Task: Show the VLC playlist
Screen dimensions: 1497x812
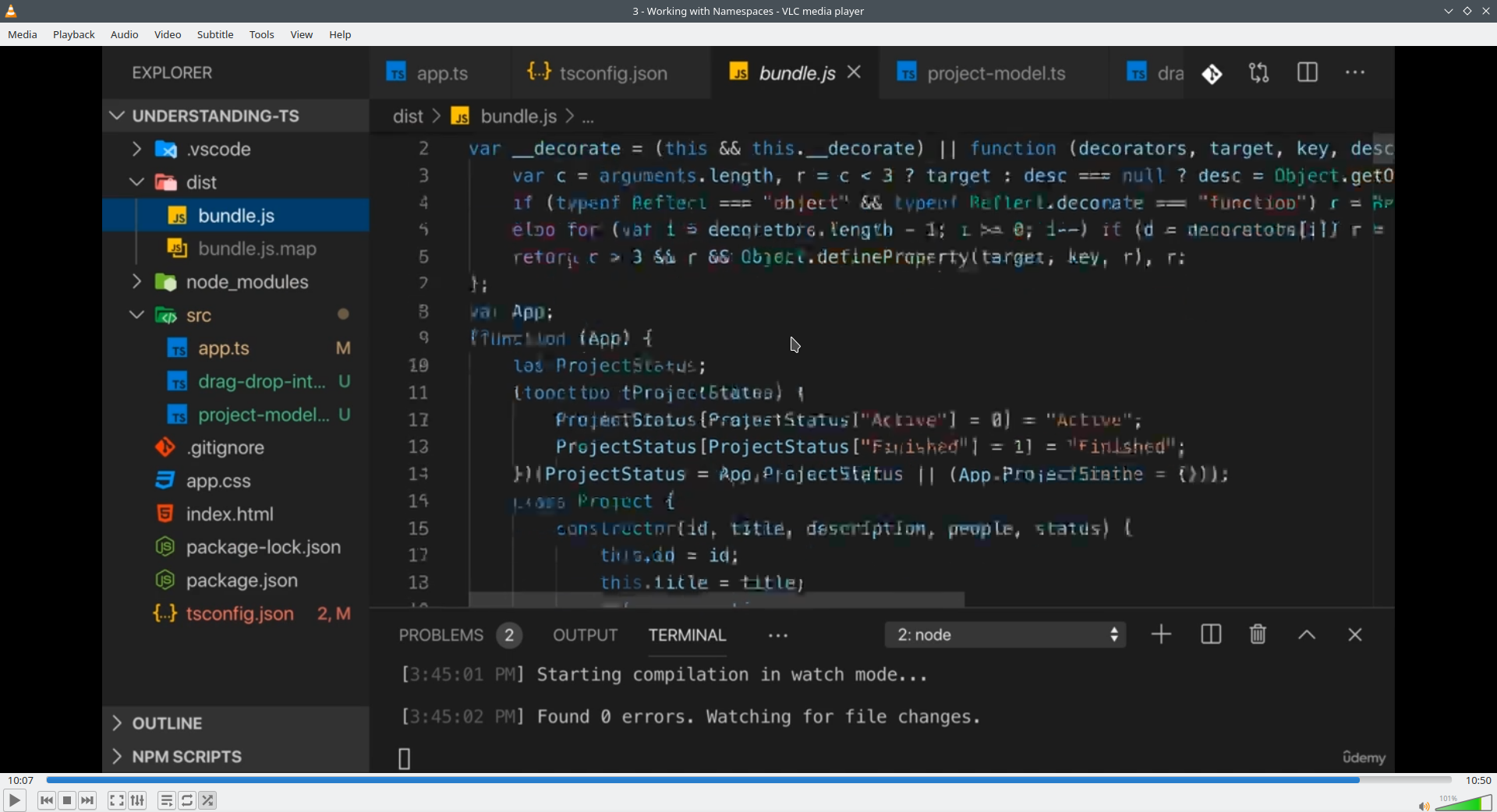Action: [x=166, y=800]
